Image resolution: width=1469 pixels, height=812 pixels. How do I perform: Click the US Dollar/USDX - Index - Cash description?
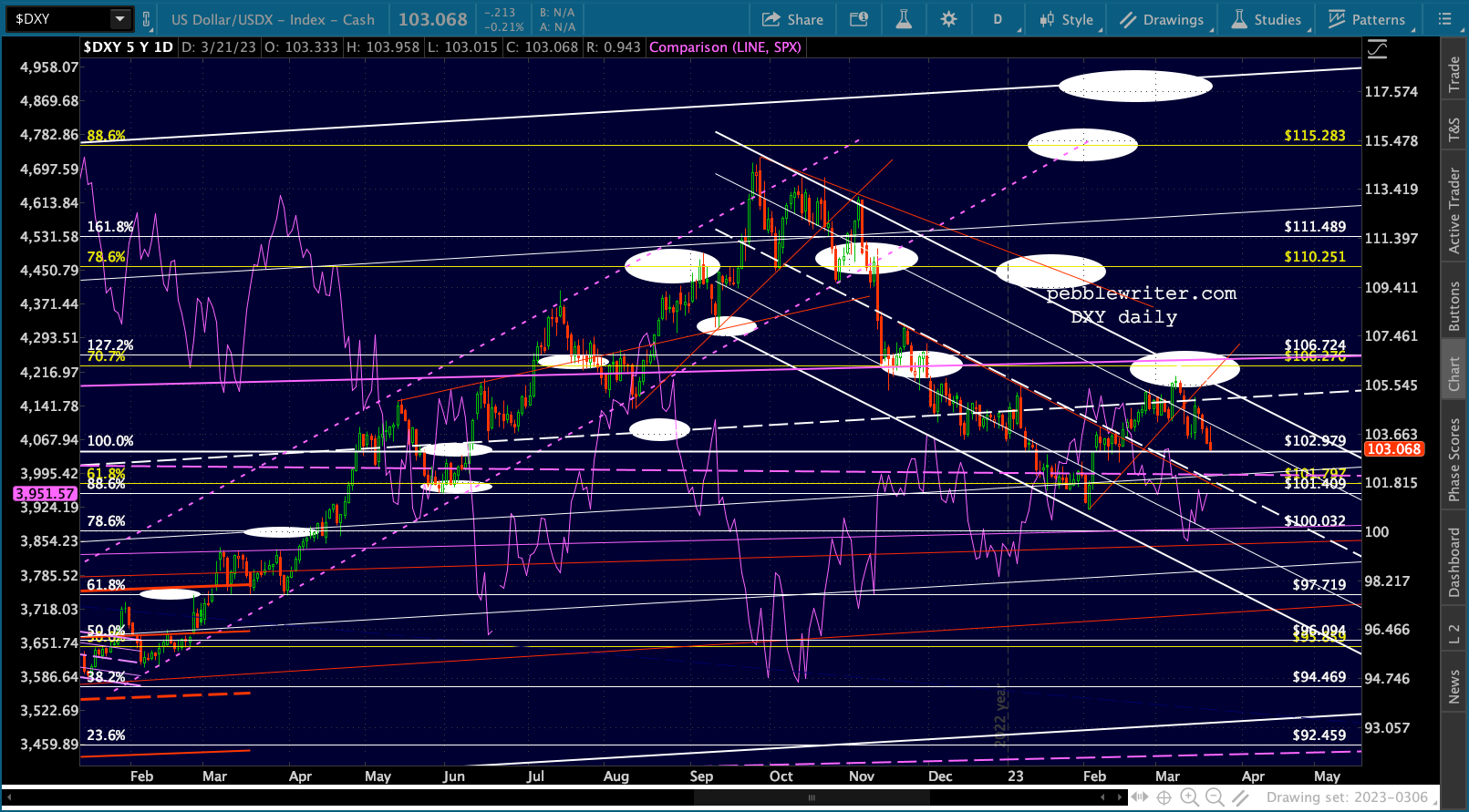point(273,19)
